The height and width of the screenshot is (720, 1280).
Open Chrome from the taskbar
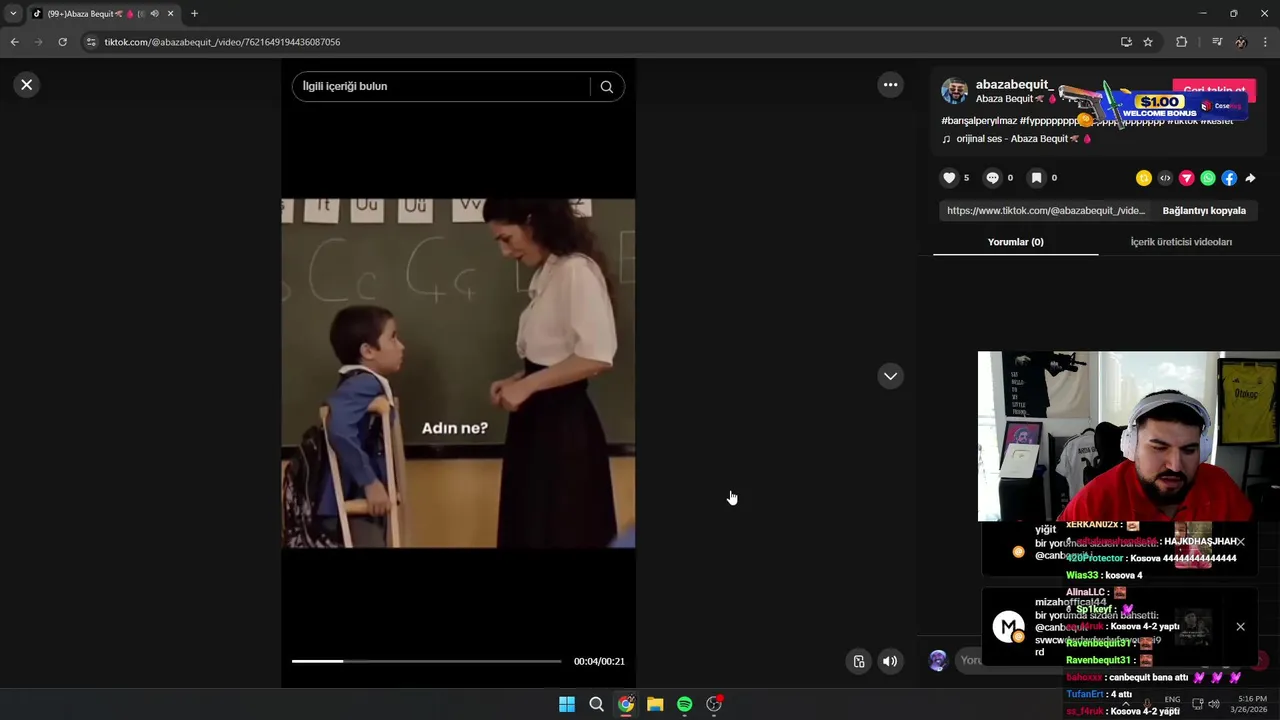626,704
